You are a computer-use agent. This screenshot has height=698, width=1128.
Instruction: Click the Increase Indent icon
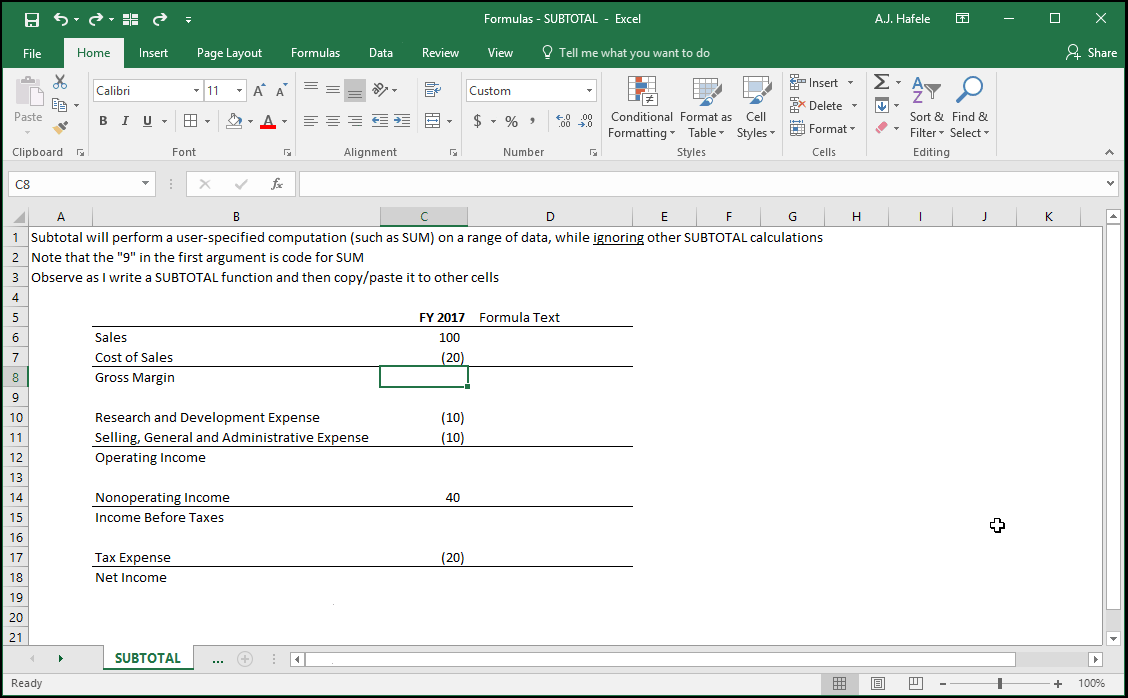pos(402,121)
